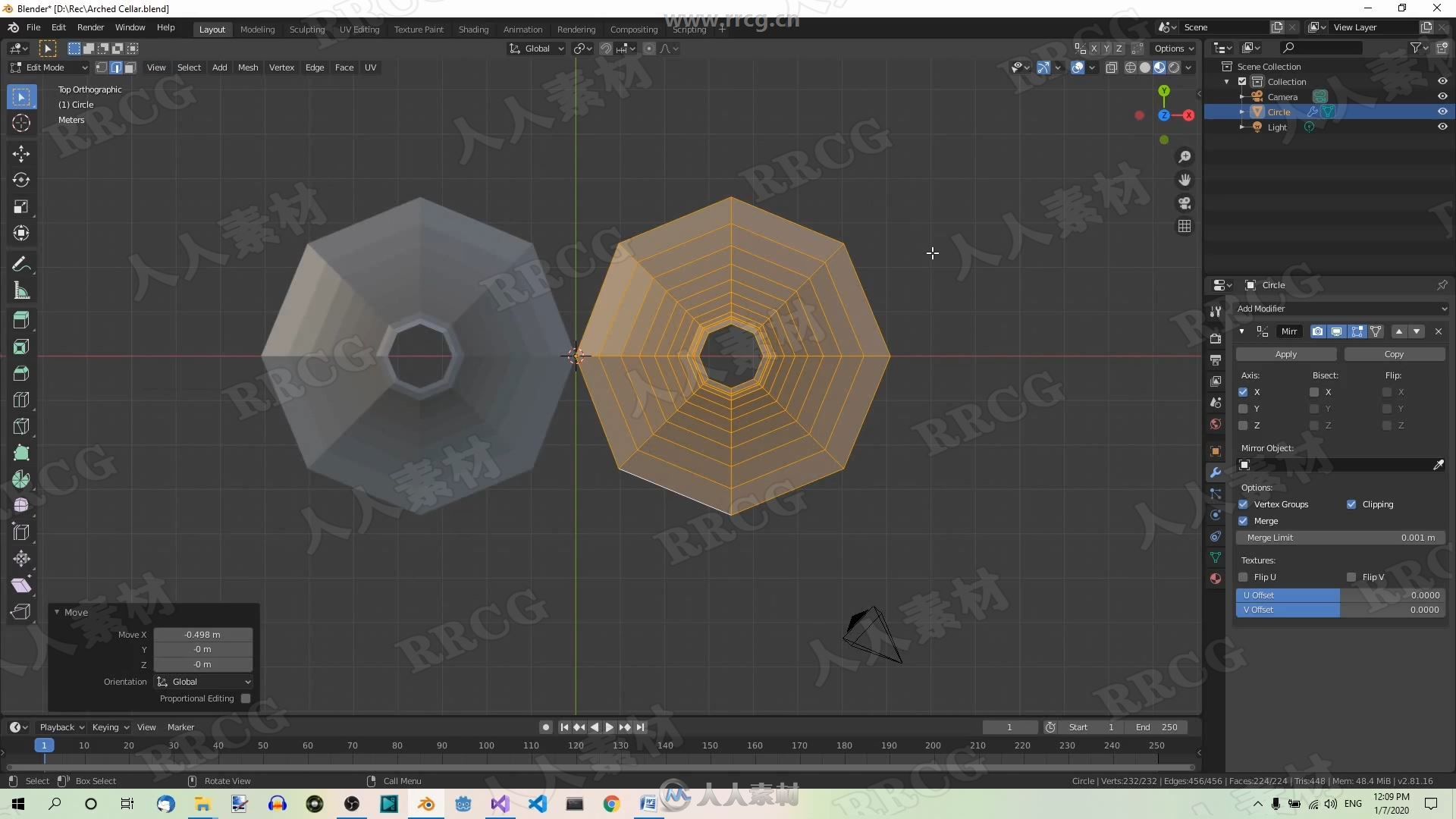Enable Clipping checkbox in Mirror modifier
The width and height of the screenshot is (1456, 819).
click(x=1351, y=503)
